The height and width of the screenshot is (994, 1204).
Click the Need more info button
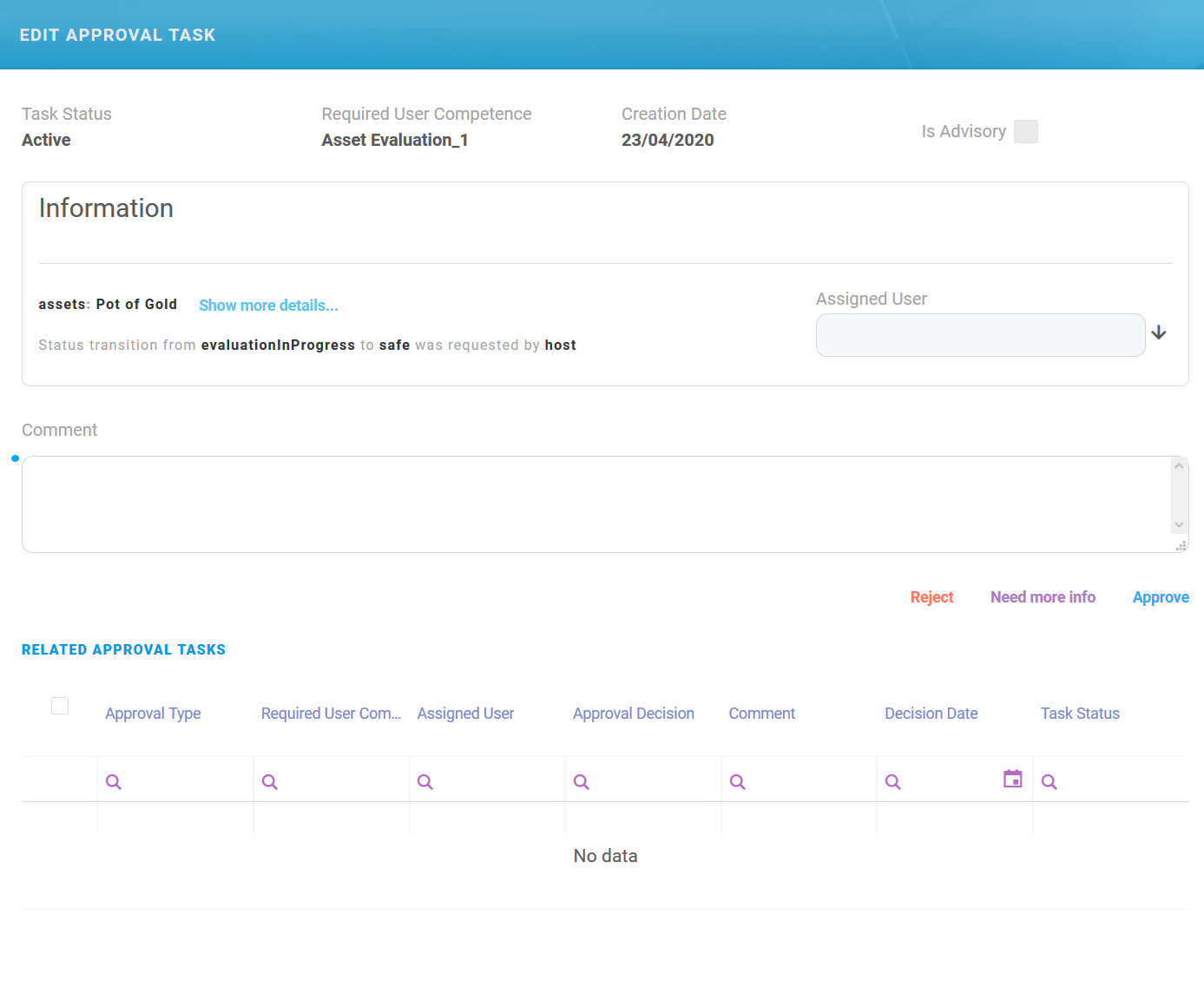tap(1043, 597)
